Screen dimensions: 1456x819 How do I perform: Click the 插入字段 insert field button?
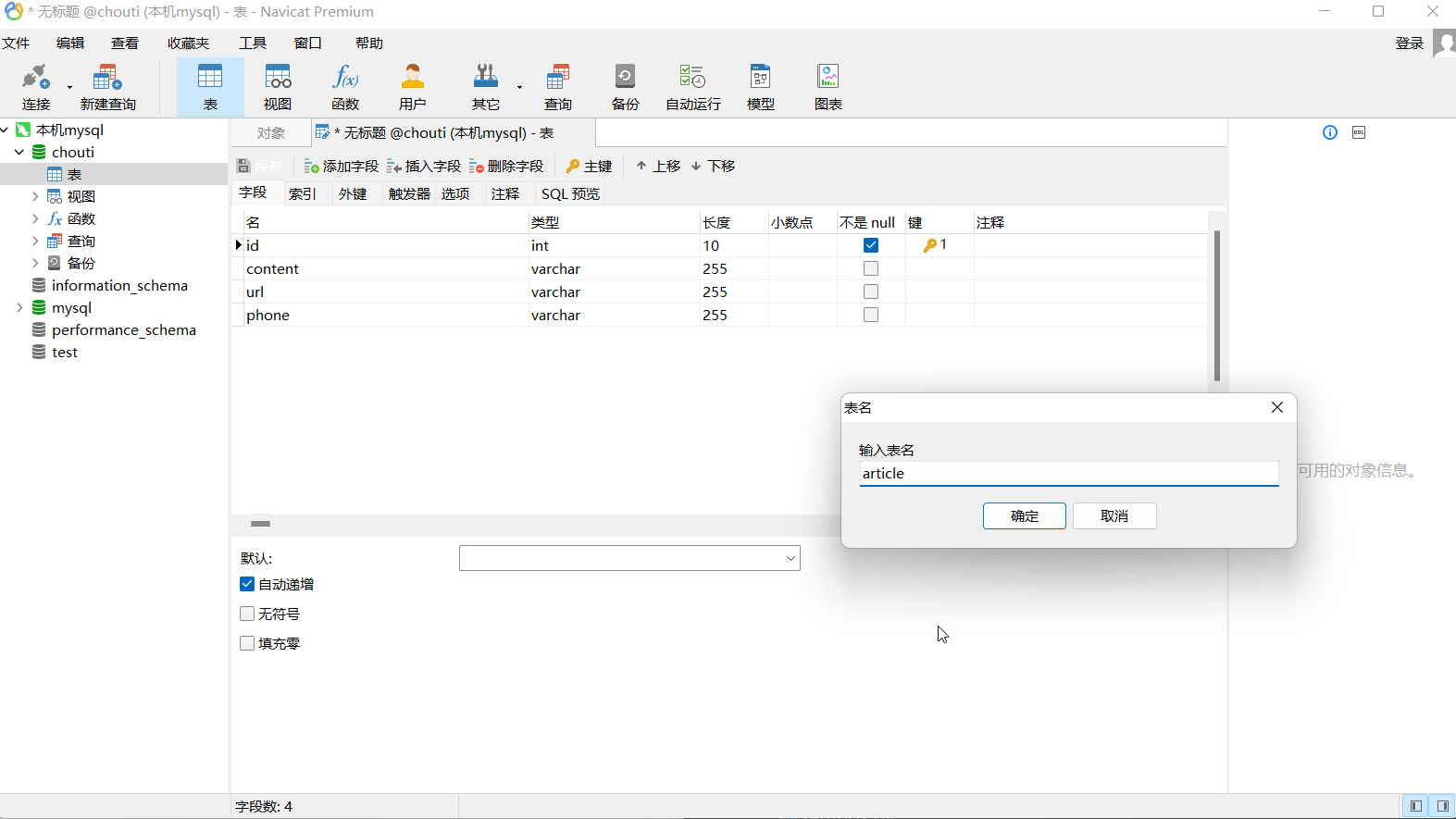[x=424, y=166]
